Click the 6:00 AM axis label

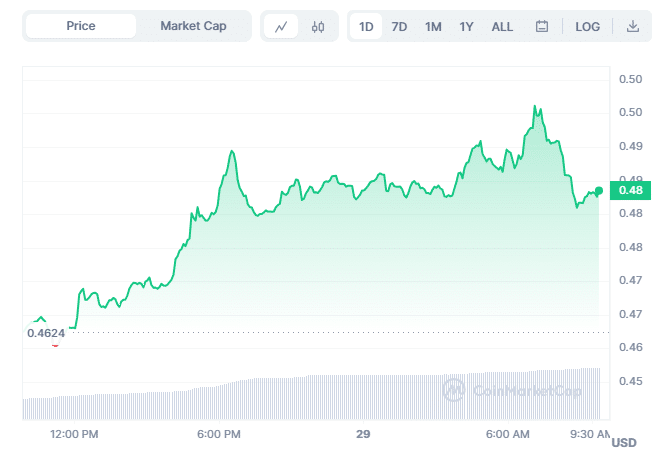pos(508,434)
